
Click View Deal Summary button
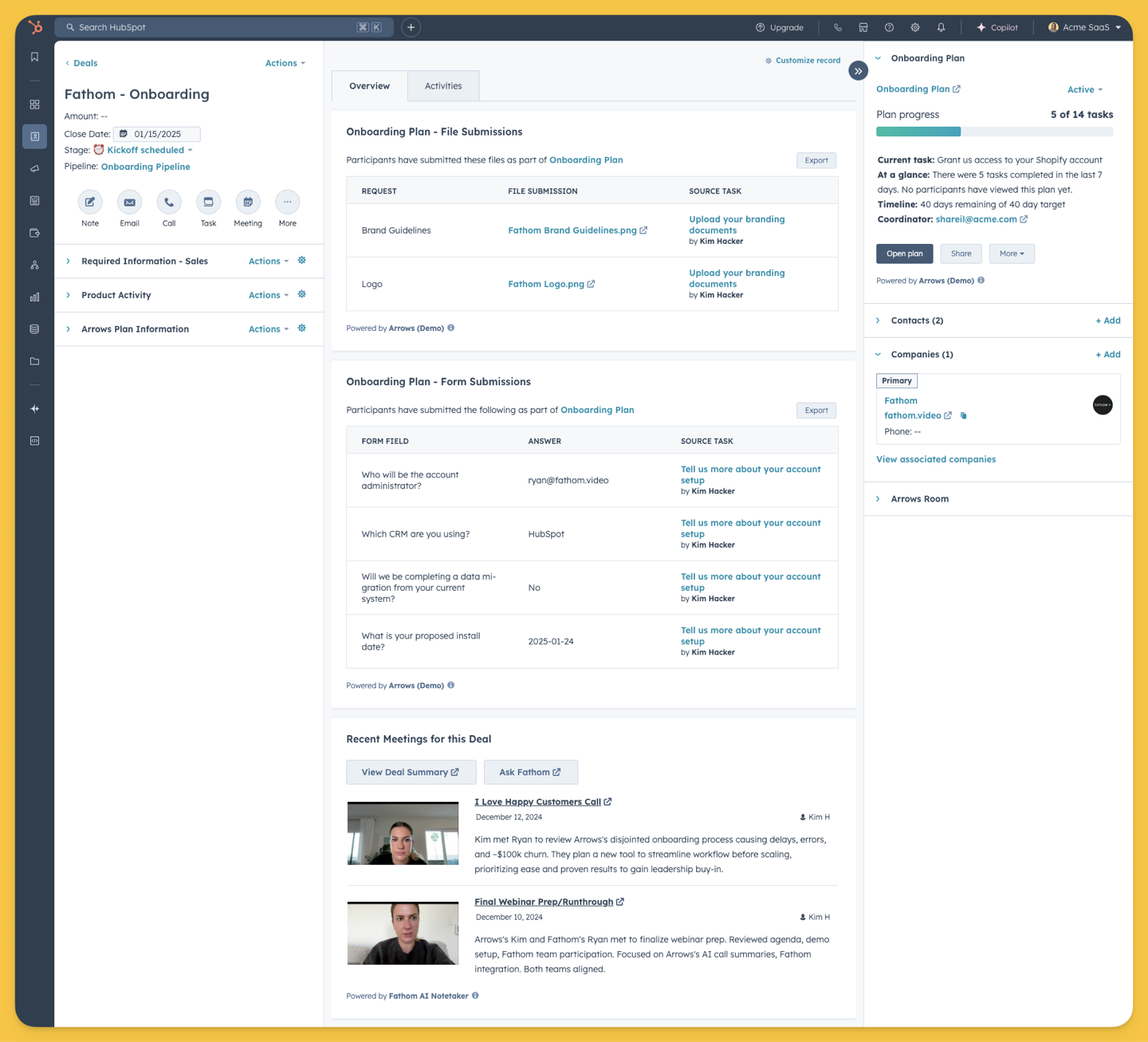411,773
